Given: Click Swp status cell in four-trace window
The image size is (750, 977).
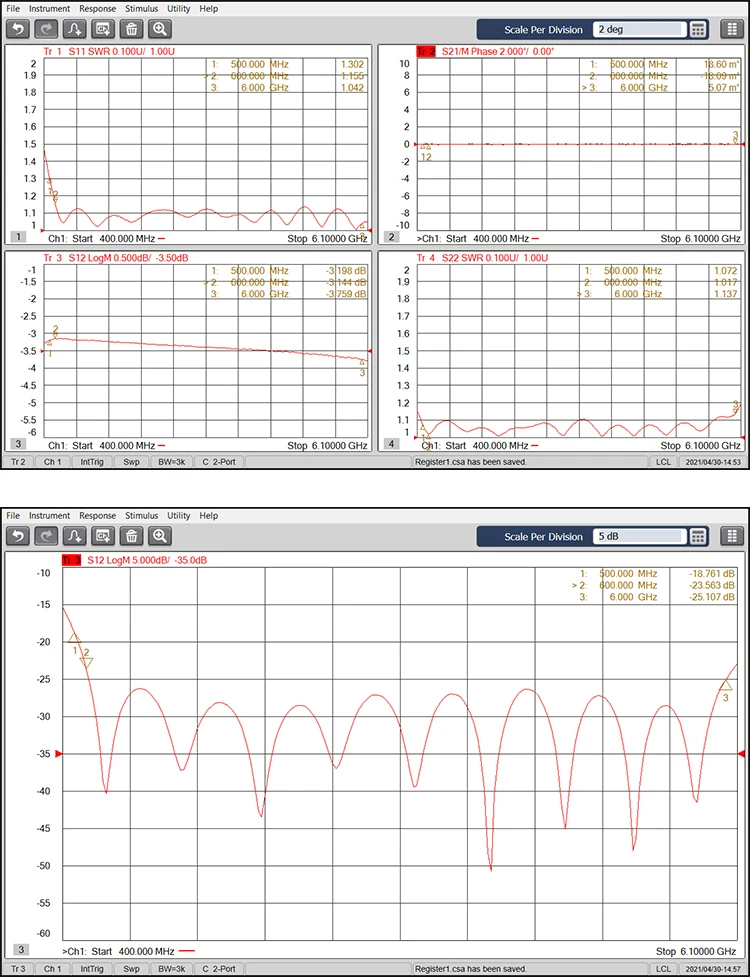Looking at the screenshot, I should 131,462.
